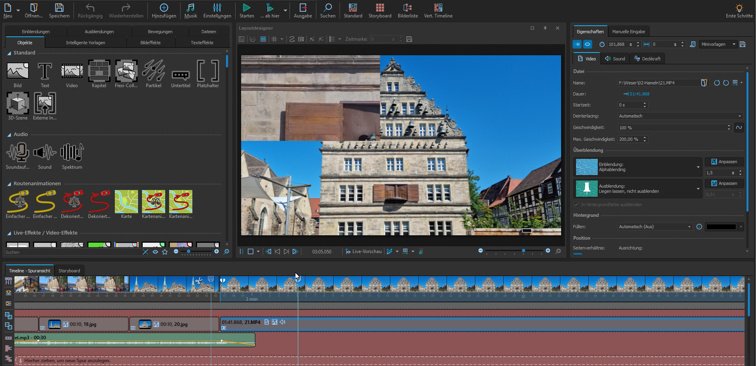Viewport: 756px width, 366px height.
Task: Click Anpassen for Einblendung
Action: click(724, 162)
